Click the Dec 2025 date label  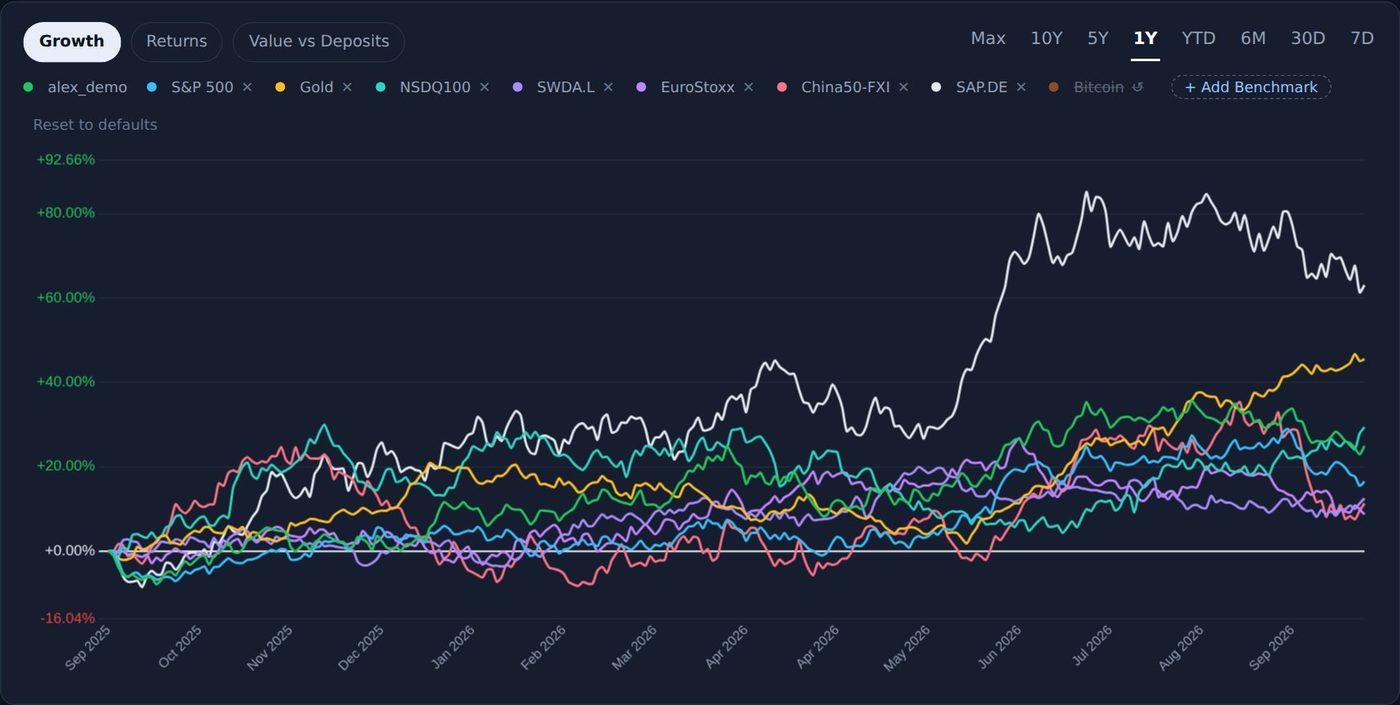361,647
